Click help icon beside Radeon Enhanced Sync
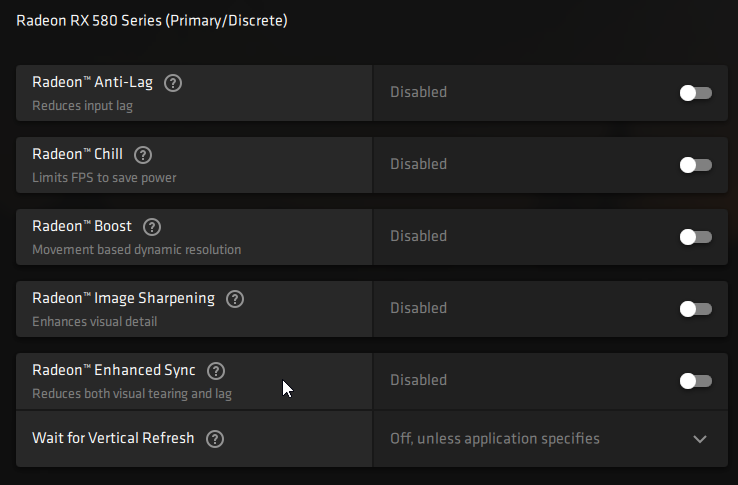This screenshot has height=485, width=738. [x=215, y=371]
